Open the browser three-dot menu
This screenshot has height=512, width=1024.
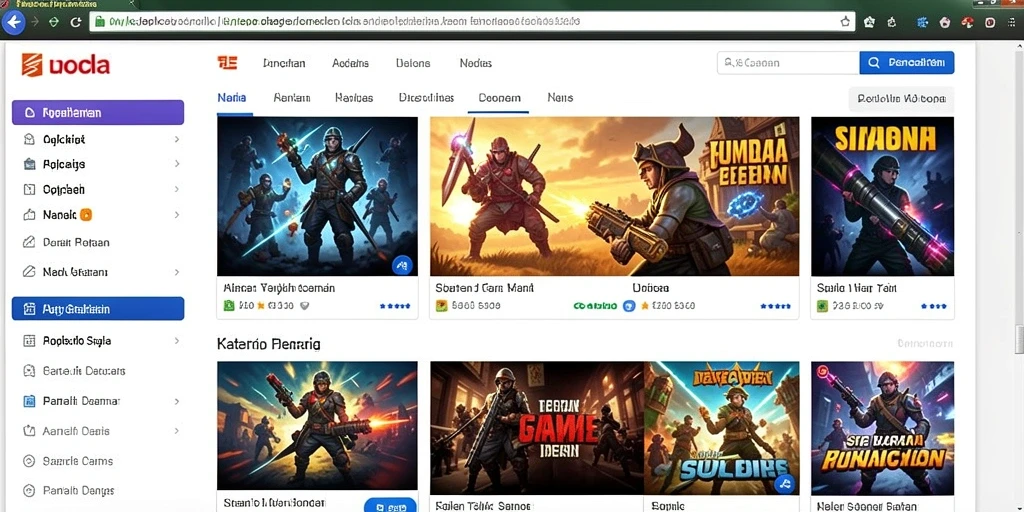coord(1012,22)
